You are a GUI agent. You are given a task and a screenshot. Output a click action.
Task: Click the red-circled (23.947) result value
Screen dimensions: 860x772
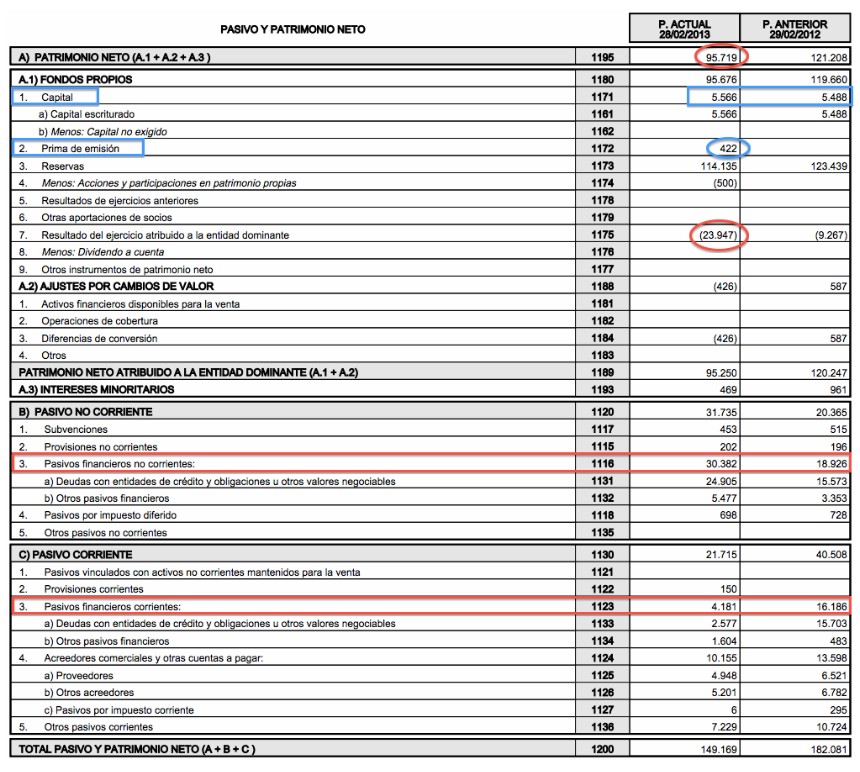pos(717,234)
